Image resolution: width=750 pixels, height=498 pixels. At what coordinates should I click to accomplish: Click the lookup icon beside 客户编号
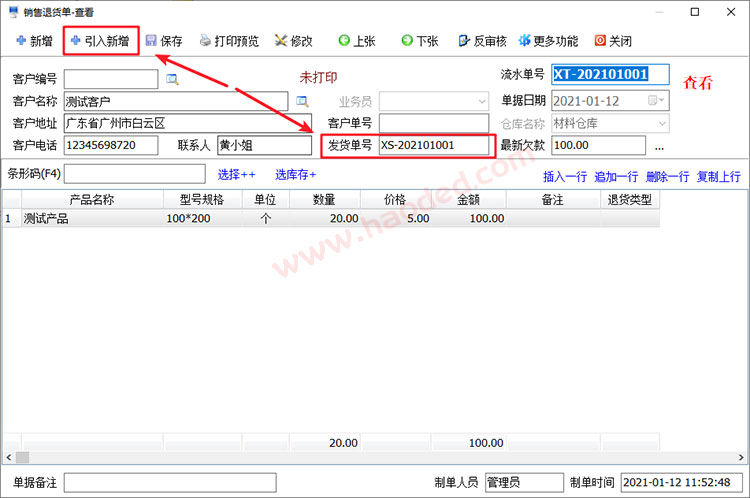[172, 79]
